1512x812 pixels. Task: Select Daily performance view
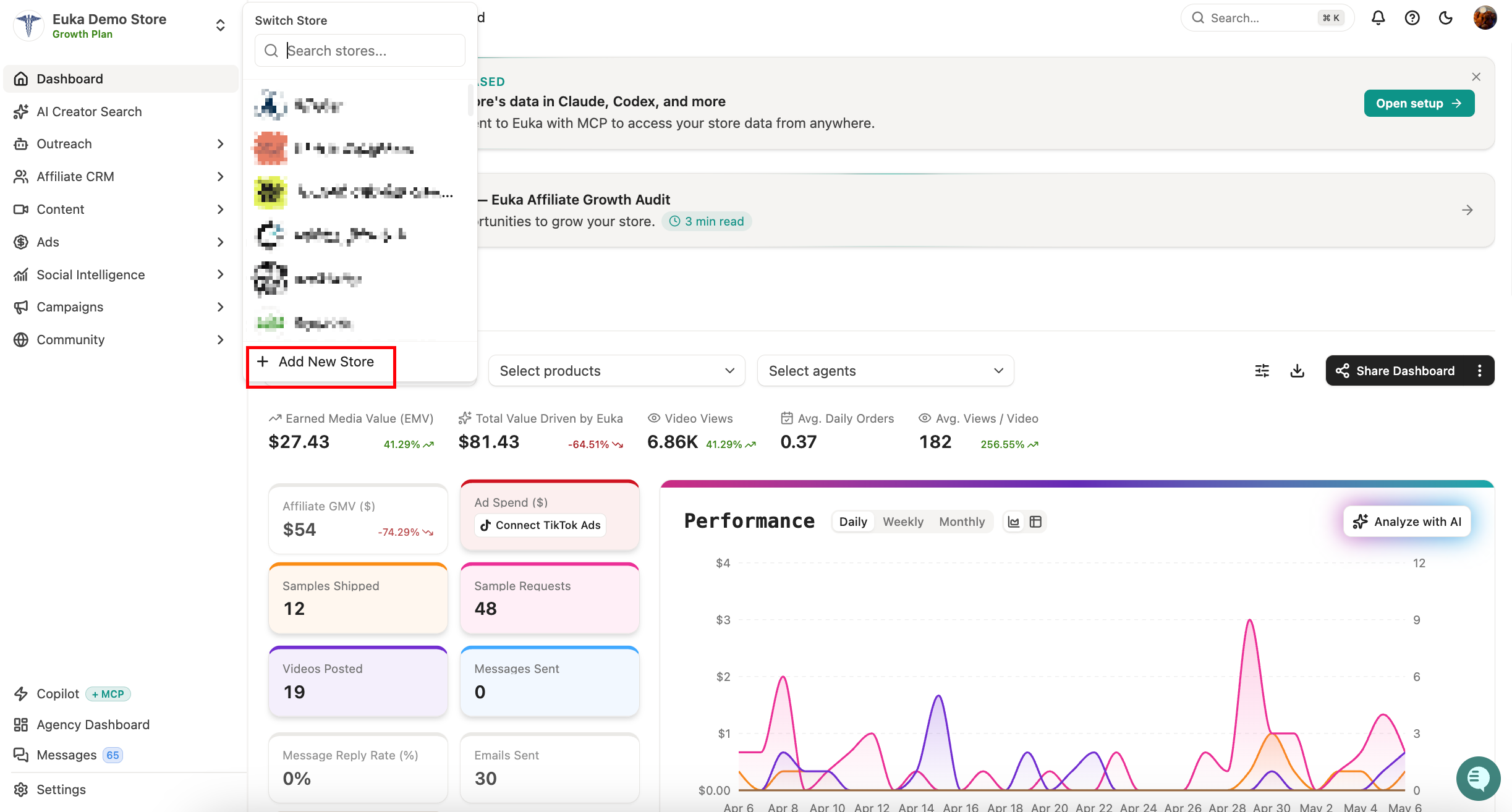tap(853, 522)
